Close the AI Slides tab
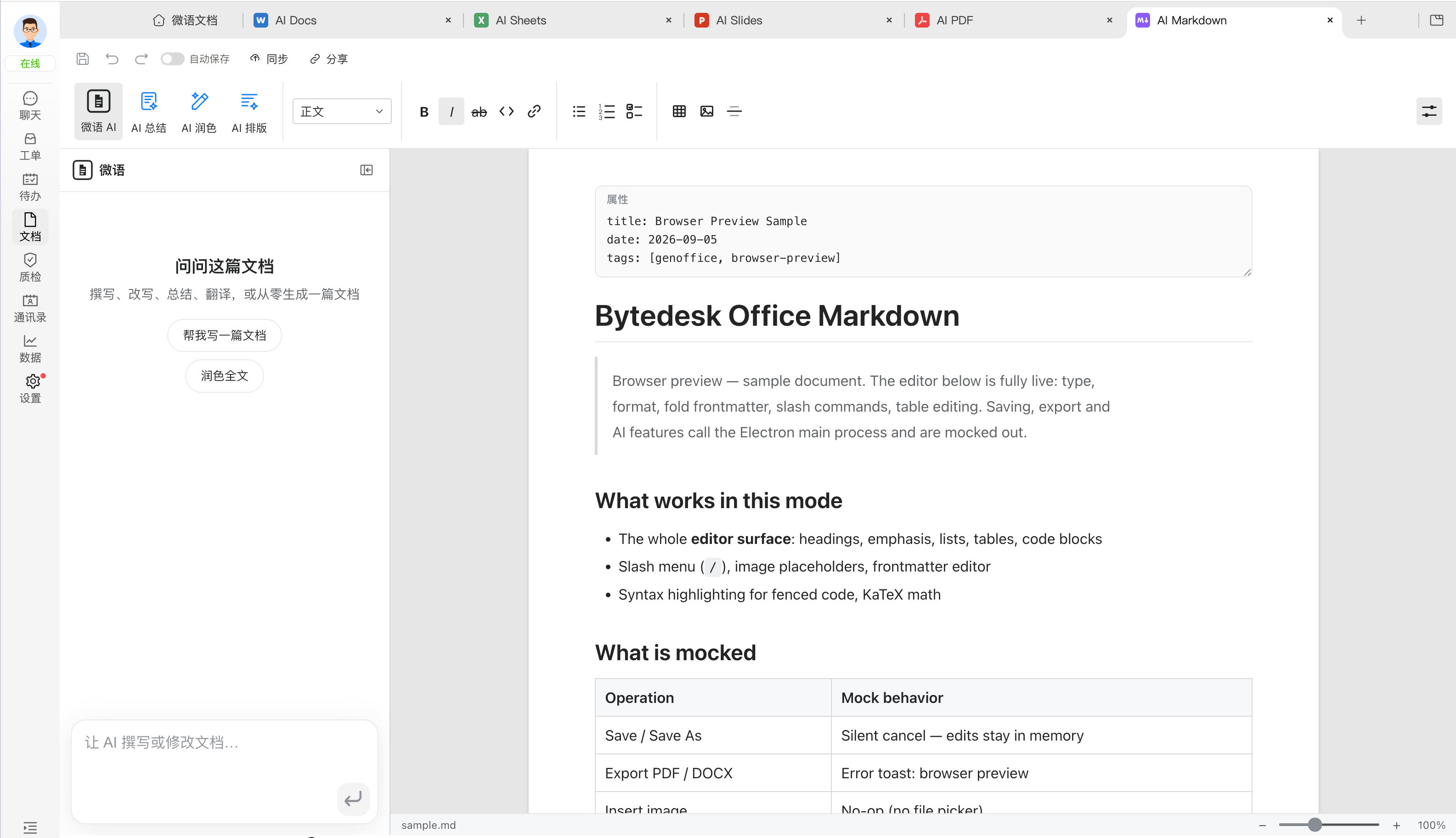Screen dimensions: 1456x838 pos(889,20)
